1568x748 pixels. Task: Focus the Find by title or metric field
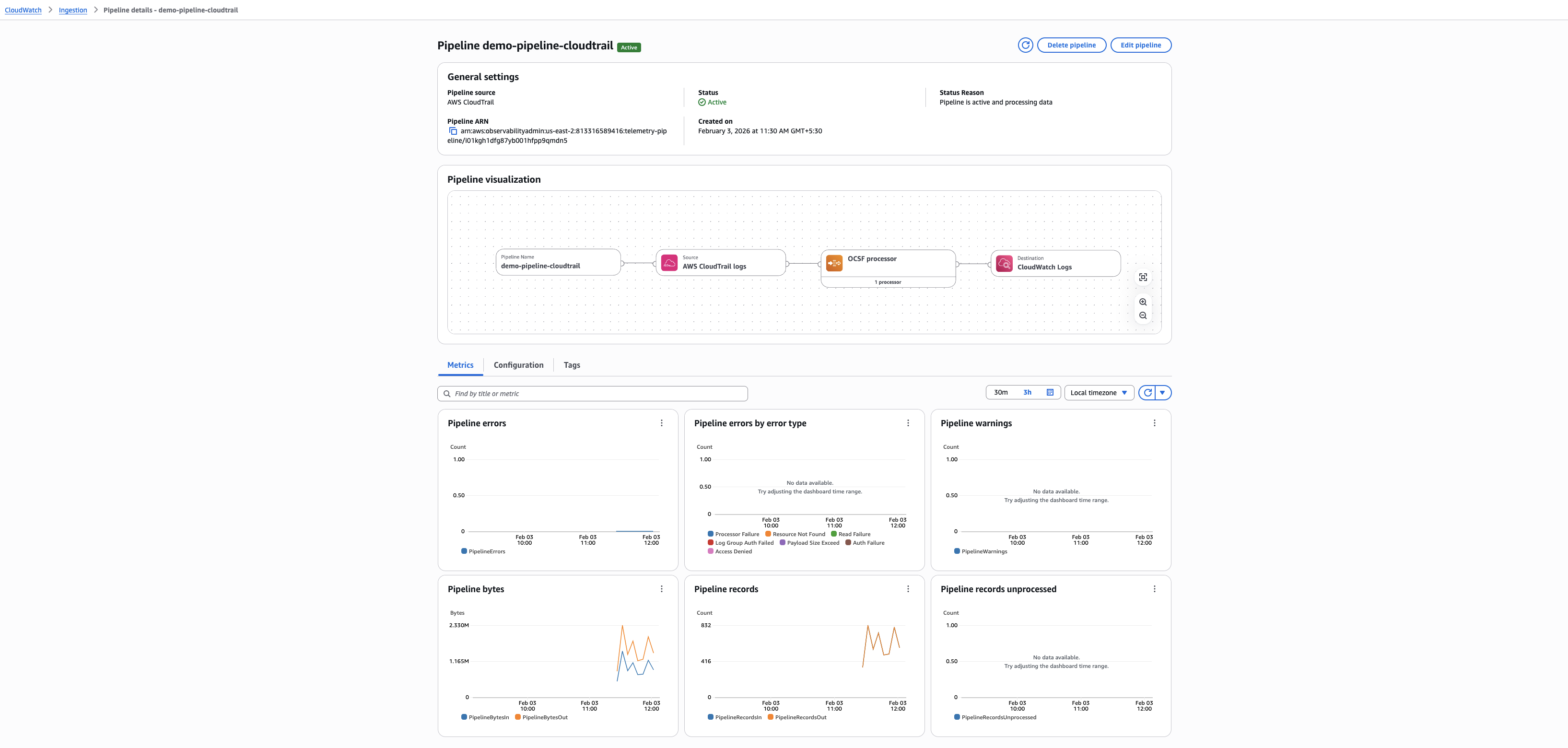592,394
